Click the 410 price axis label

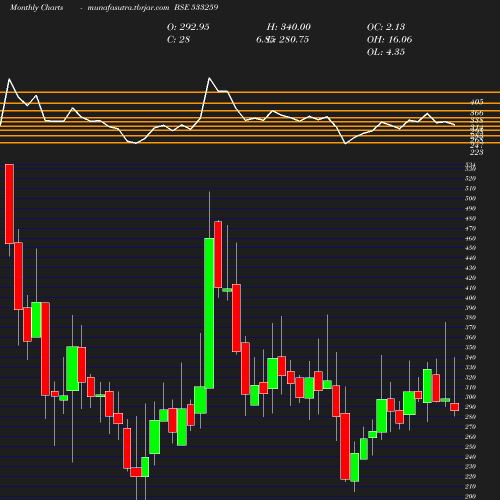470,288
